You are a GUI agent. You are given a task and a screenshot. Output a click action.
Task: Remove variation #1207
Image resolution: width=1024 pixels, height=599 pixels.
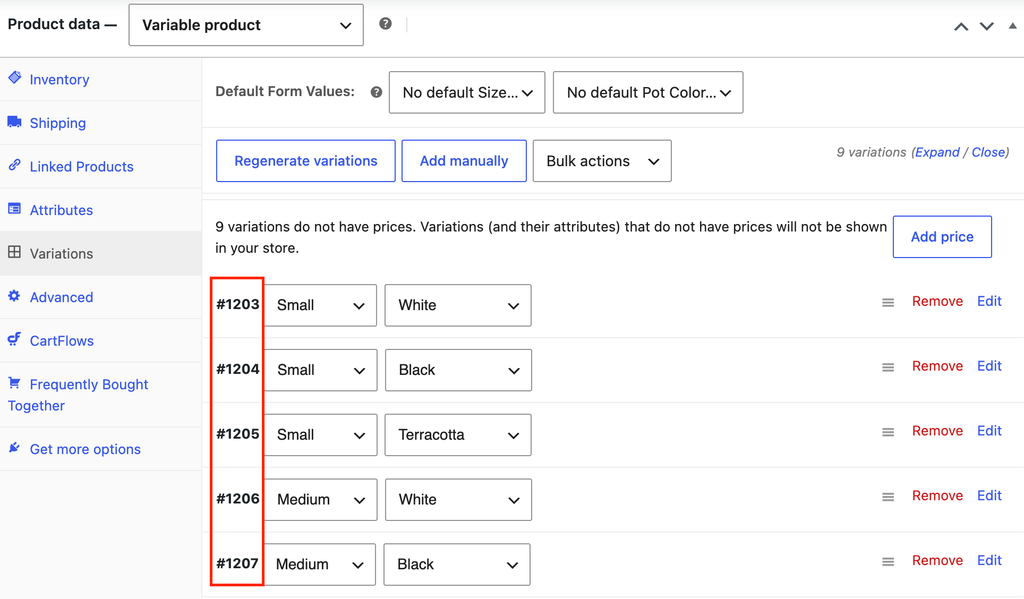pyautogui.click(x=937, y=560)
